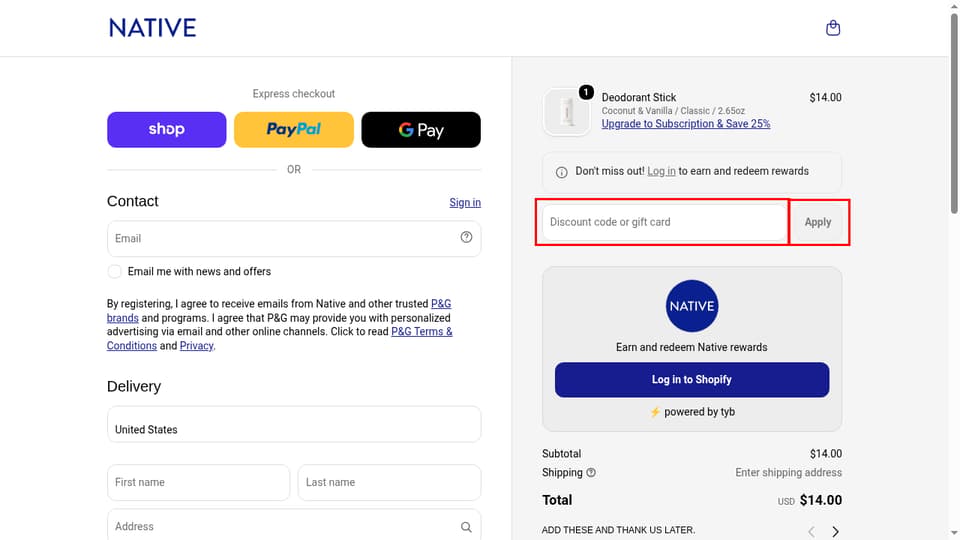Open Upgrade to Subscription & Save 25% link
This screenshot has height=540, width=960.
tap(686, 124)
